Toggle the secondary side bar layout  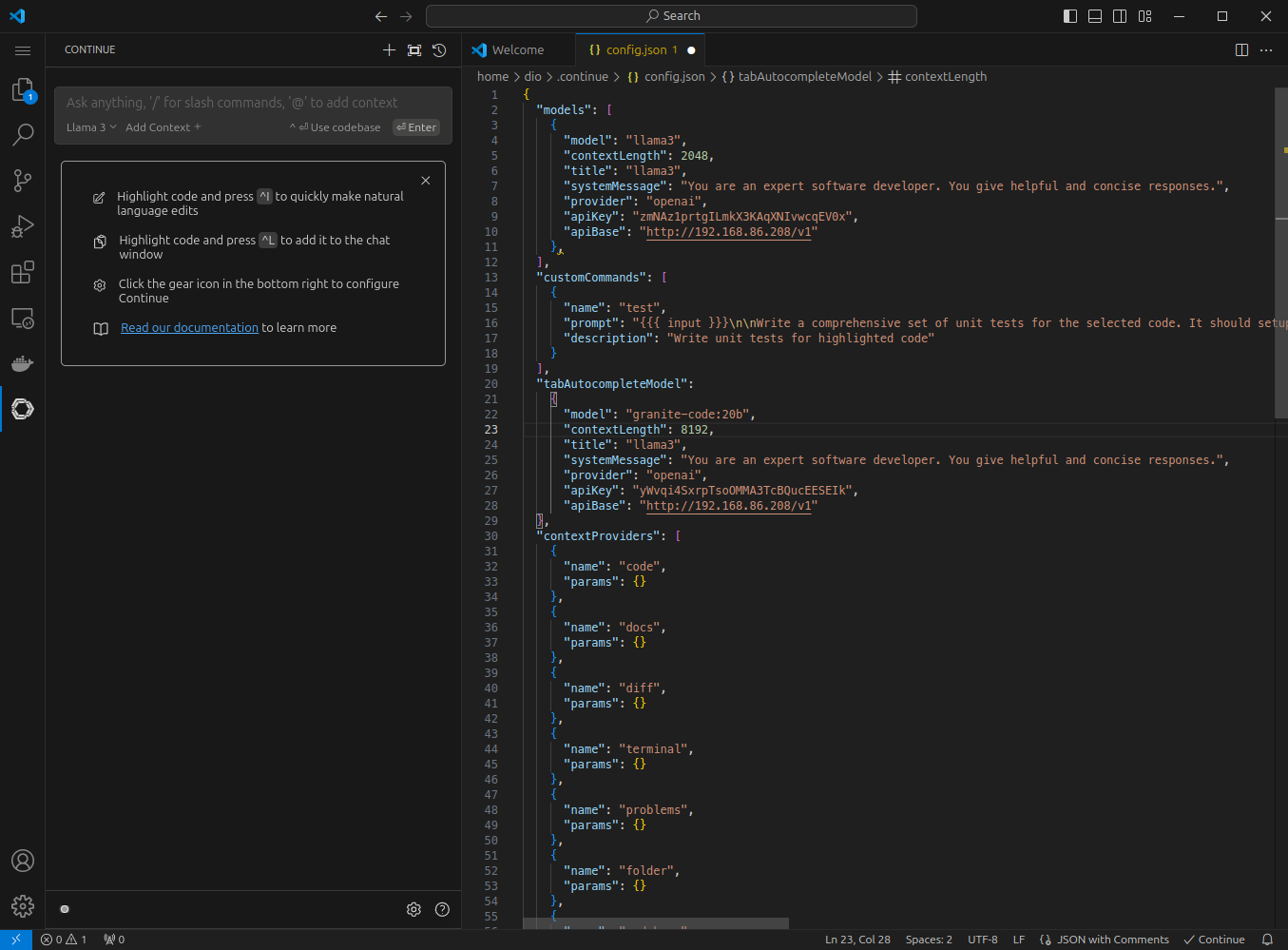(x=1120, y=16)
